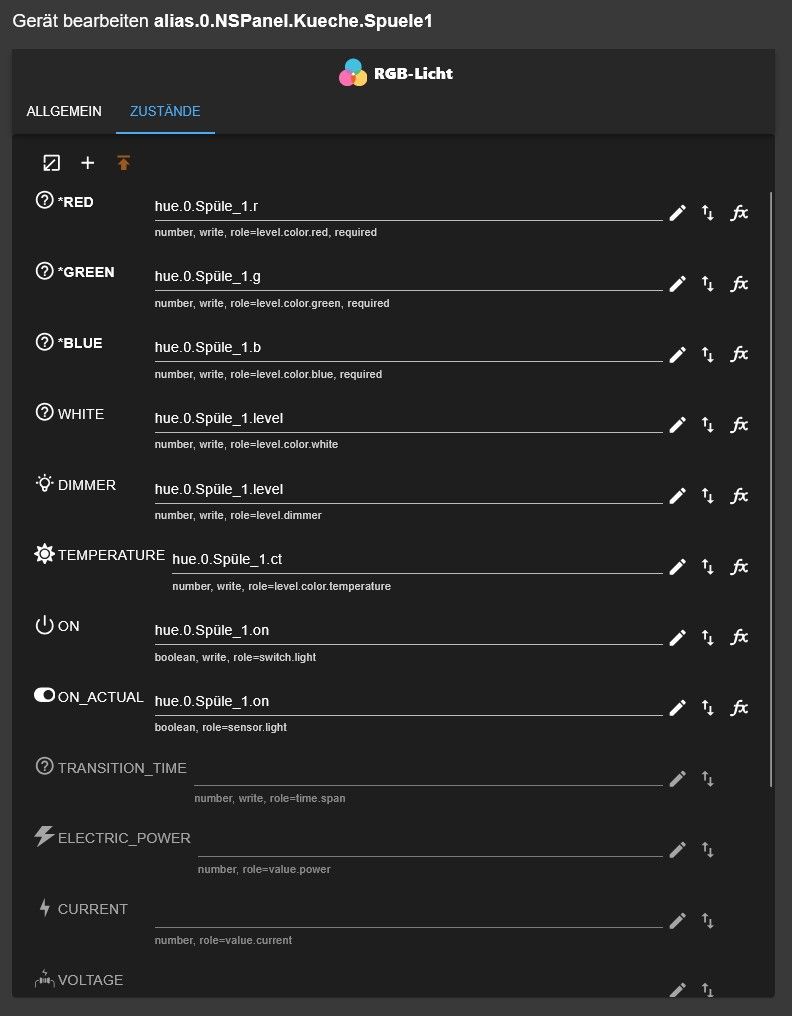Open function editor for the TEMPERATURE state

tap(739, 567)
